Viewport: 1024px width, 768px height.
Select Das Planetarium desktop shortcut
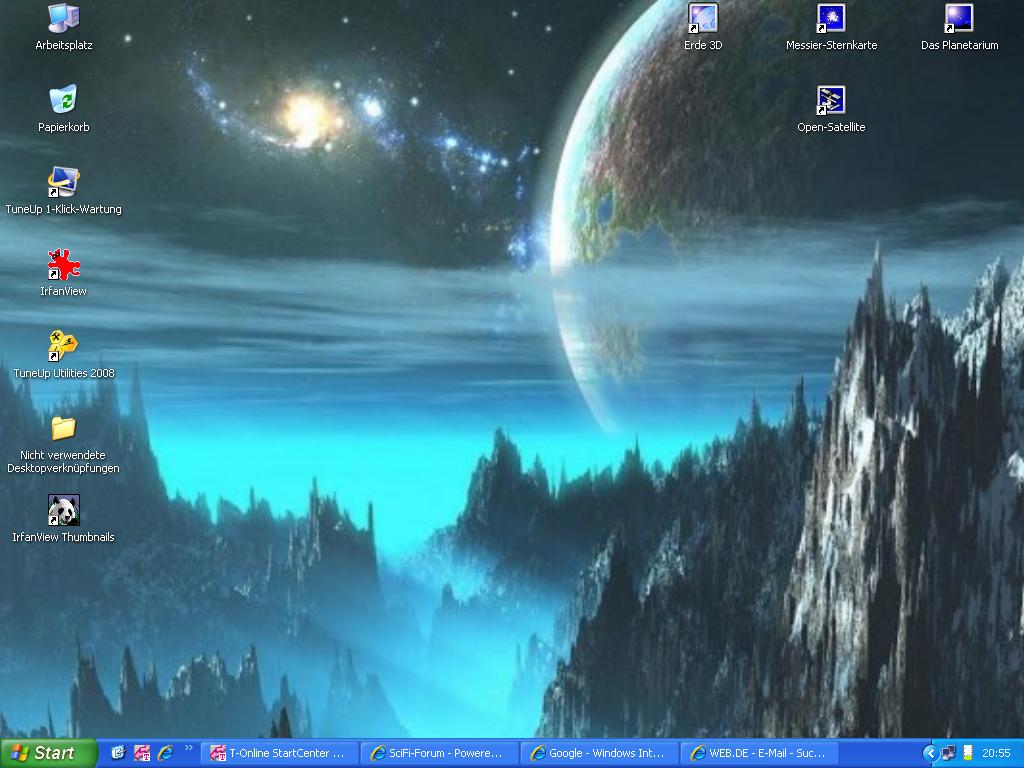[959, 19]
